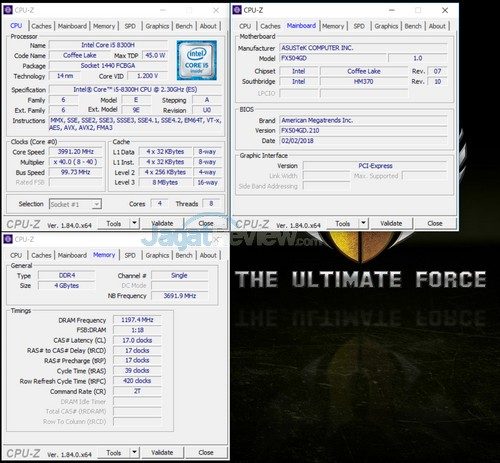This screenshot has height=463, width=500.
Task: Click Validate in the Memory window
Action: (162, 453)
